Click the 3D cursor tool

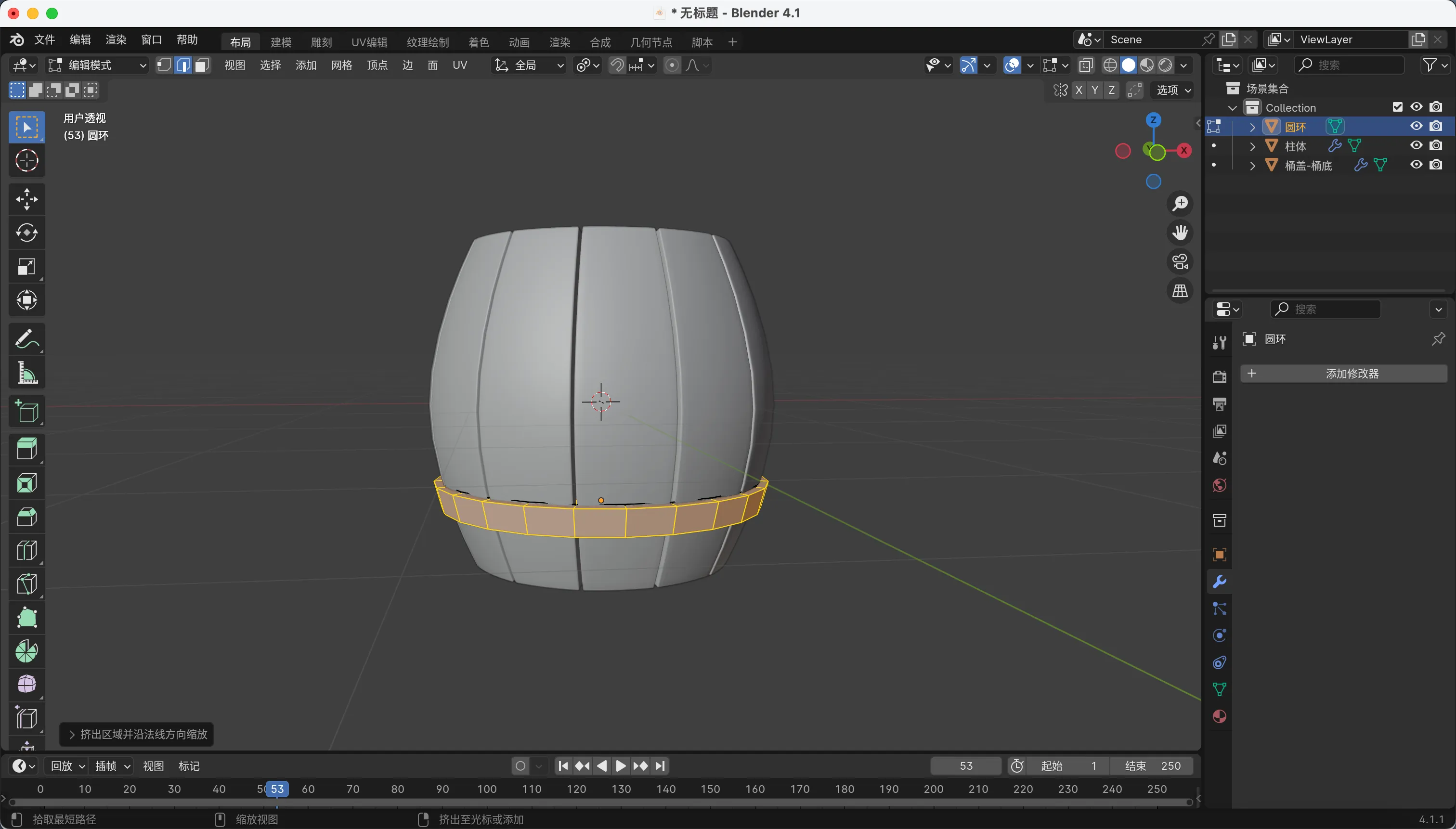pos(27,161)
